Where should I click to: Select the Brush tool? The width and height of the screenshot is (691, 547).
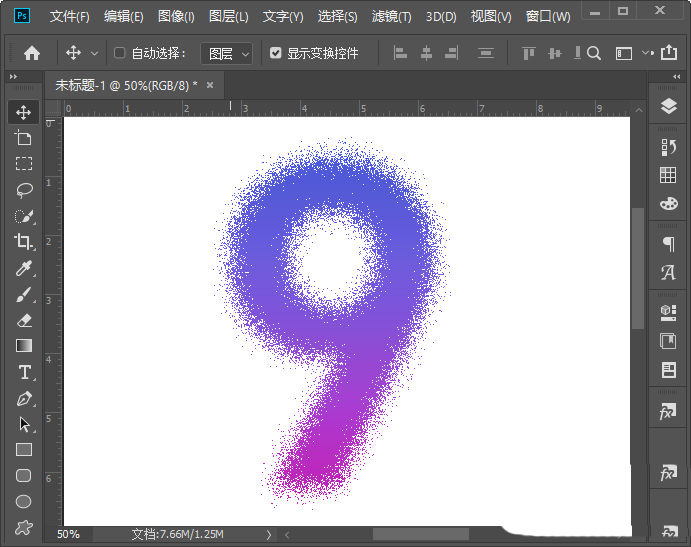[x=24, y=294]
